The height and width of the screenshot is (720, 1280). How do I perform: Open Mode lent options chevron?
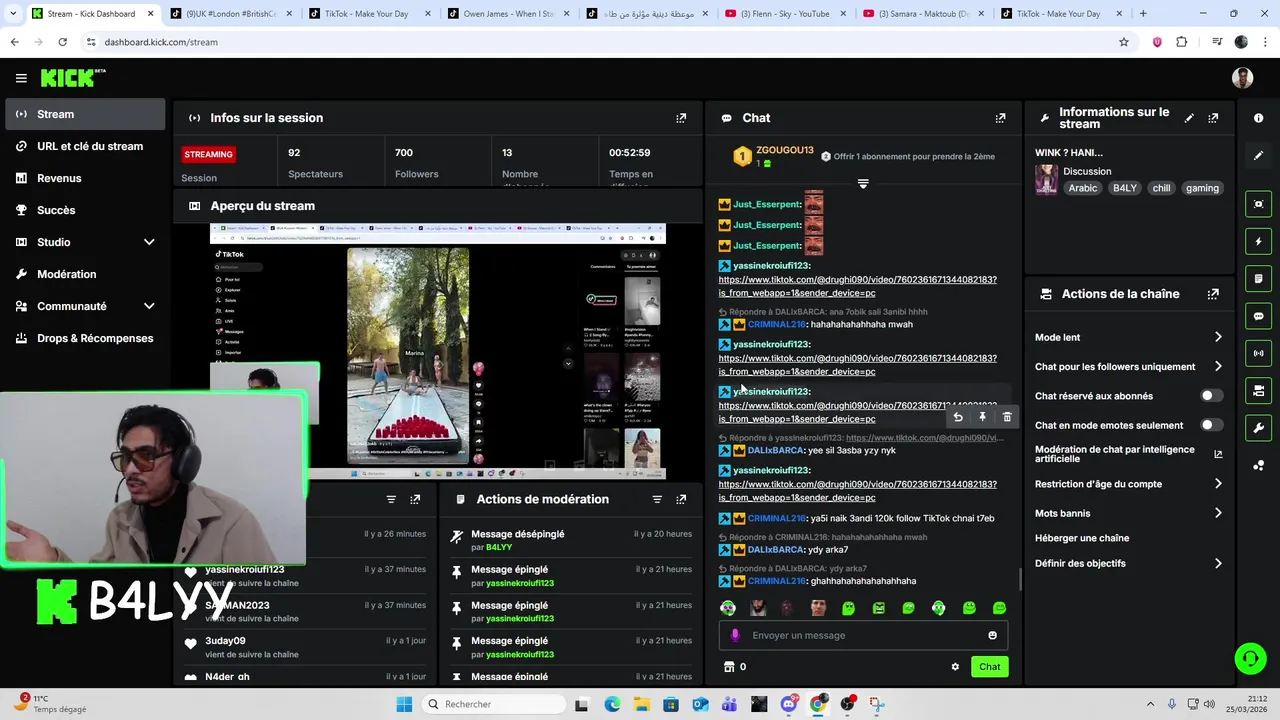pos(1218,337)
